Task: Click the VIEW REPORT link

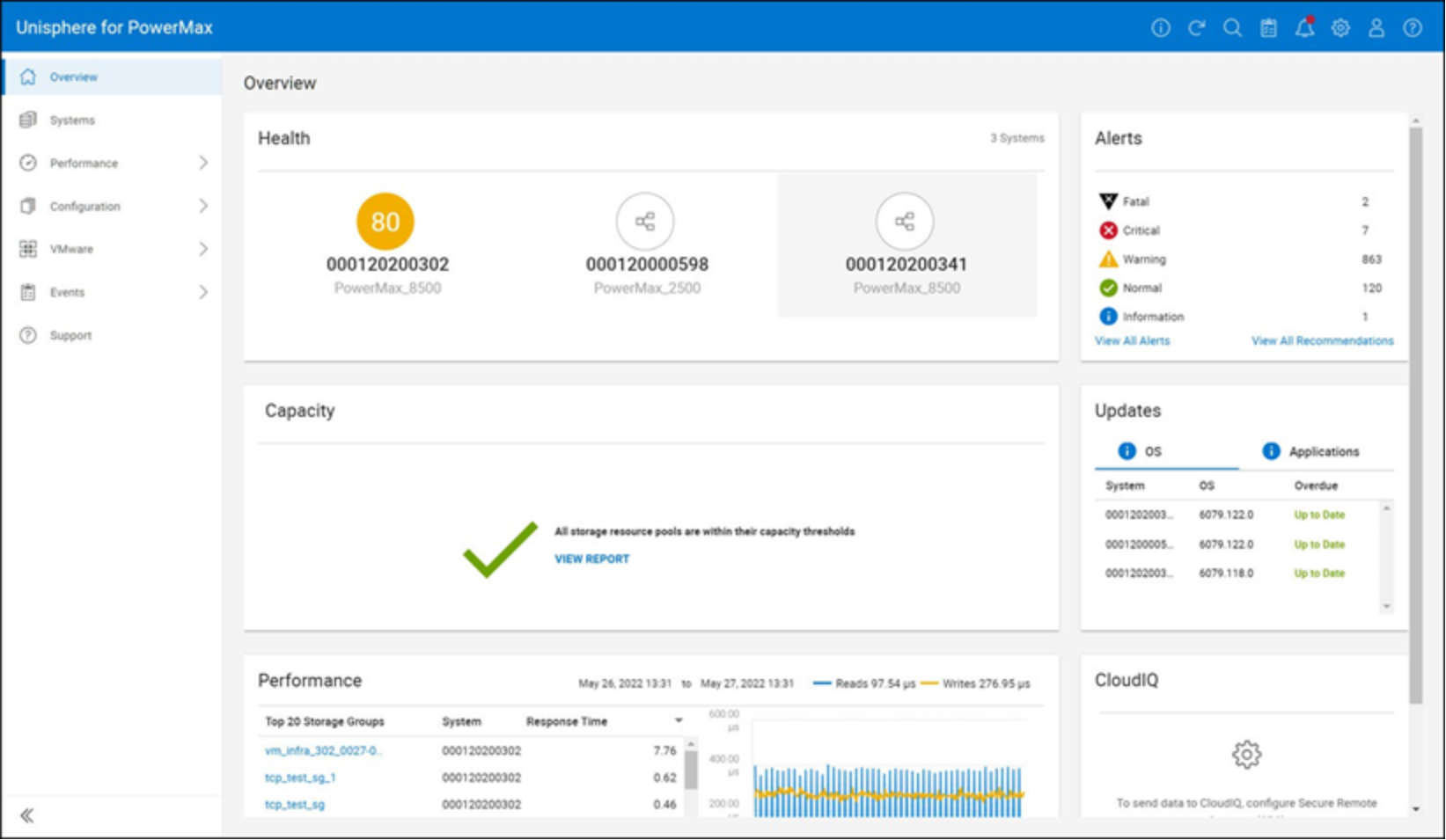Action: (591, 559)
